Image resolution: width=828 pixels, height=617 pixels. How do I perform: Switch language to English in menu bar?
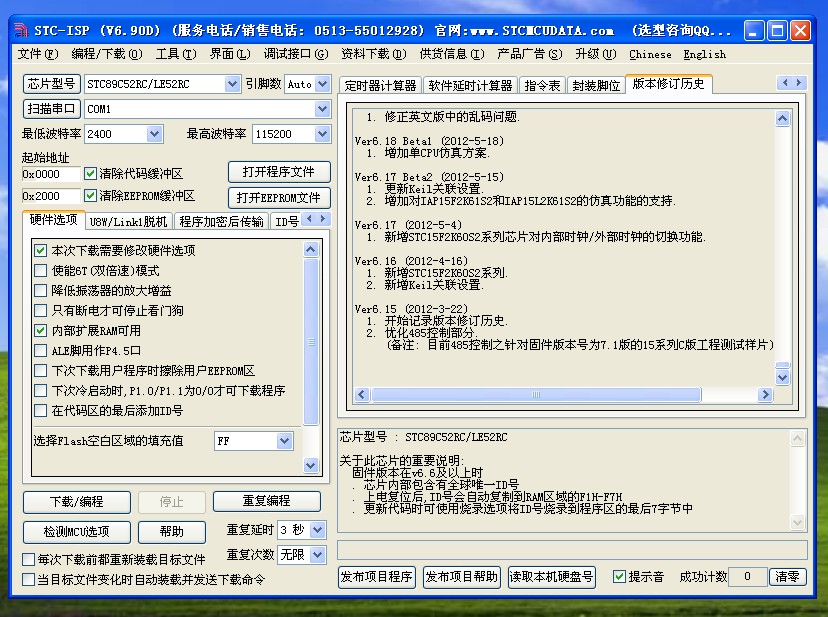click(704, 54)
